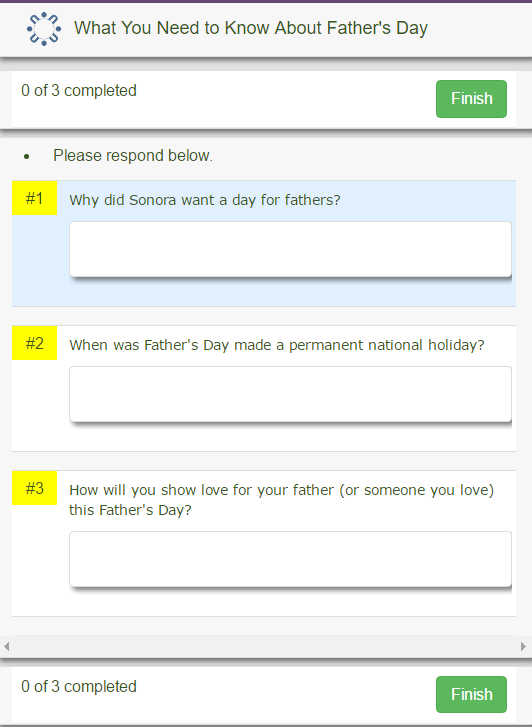Image resolution: width=532 pixels, height=727 pixels.
Task: Focus the answer box for question #3
Action: point(290,559)
